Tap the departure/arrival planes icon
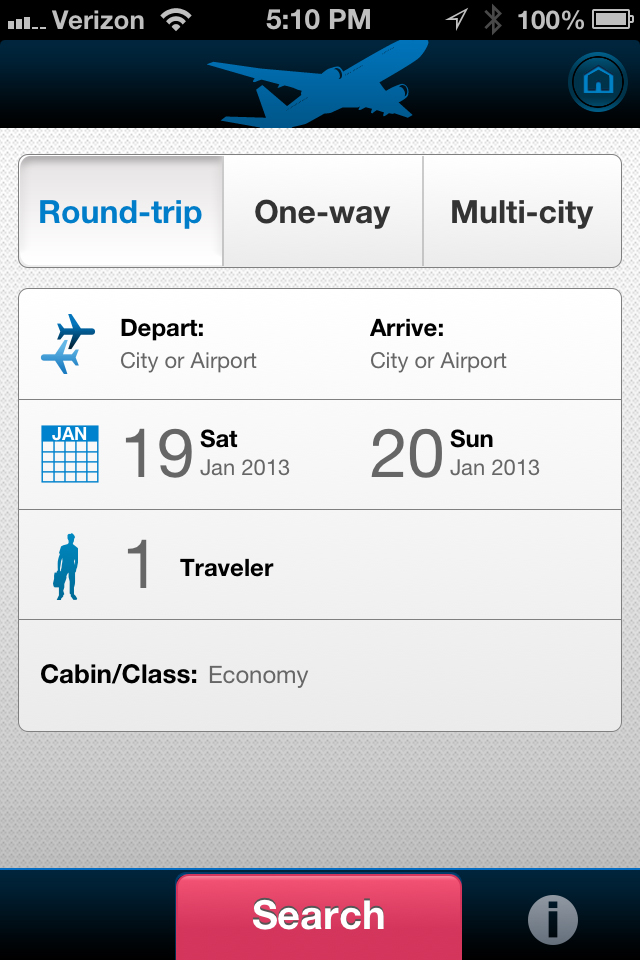This screenshot has width=640, height=960. (68, 344)
